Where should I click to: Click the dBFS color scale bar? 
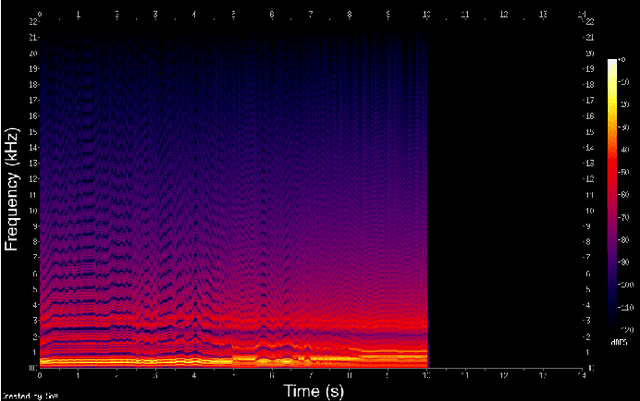click(x=612, y=194)
